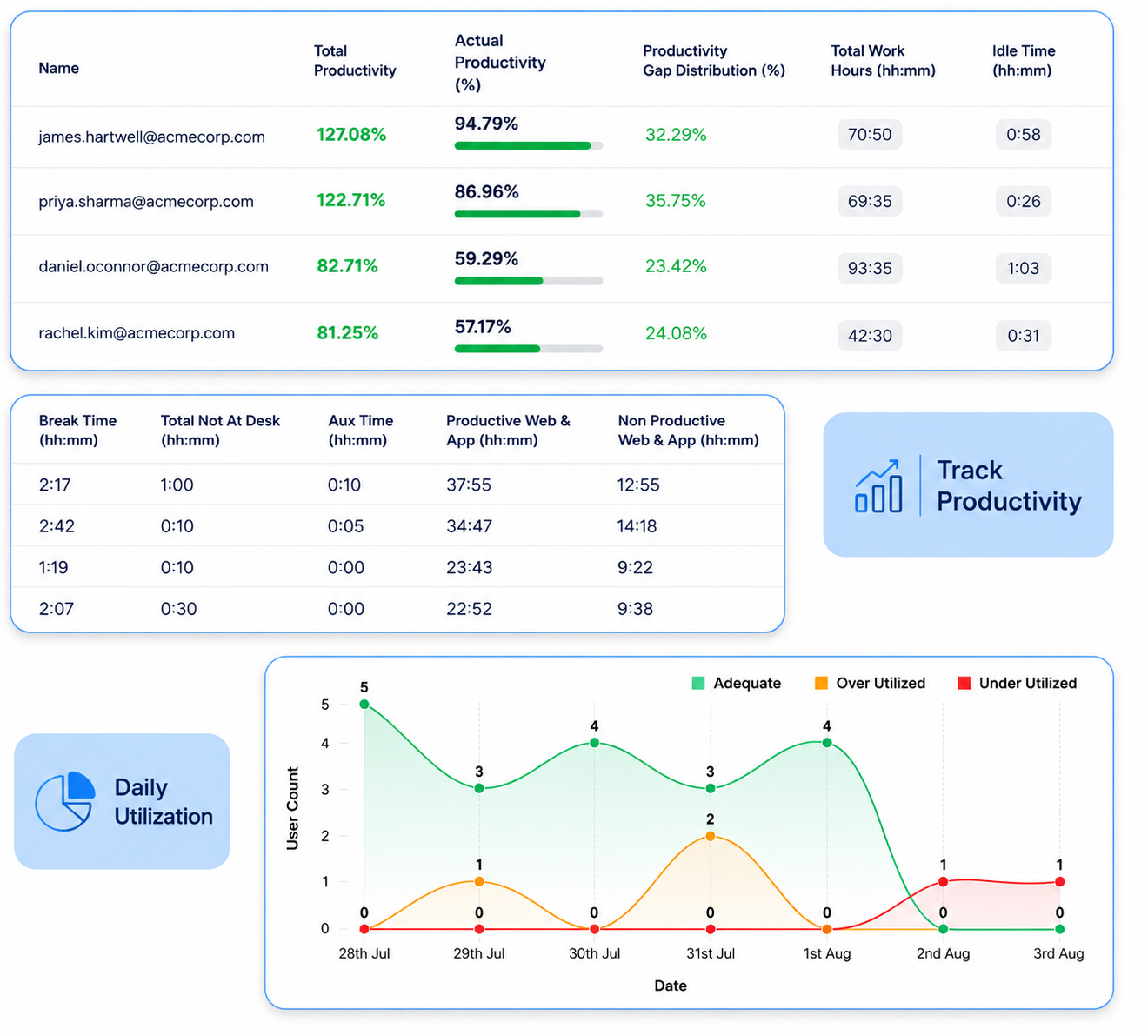Click the 0:58 idle time badge
The height and width of the screenshot is (1036, 1148).
tap(1024, 135)
